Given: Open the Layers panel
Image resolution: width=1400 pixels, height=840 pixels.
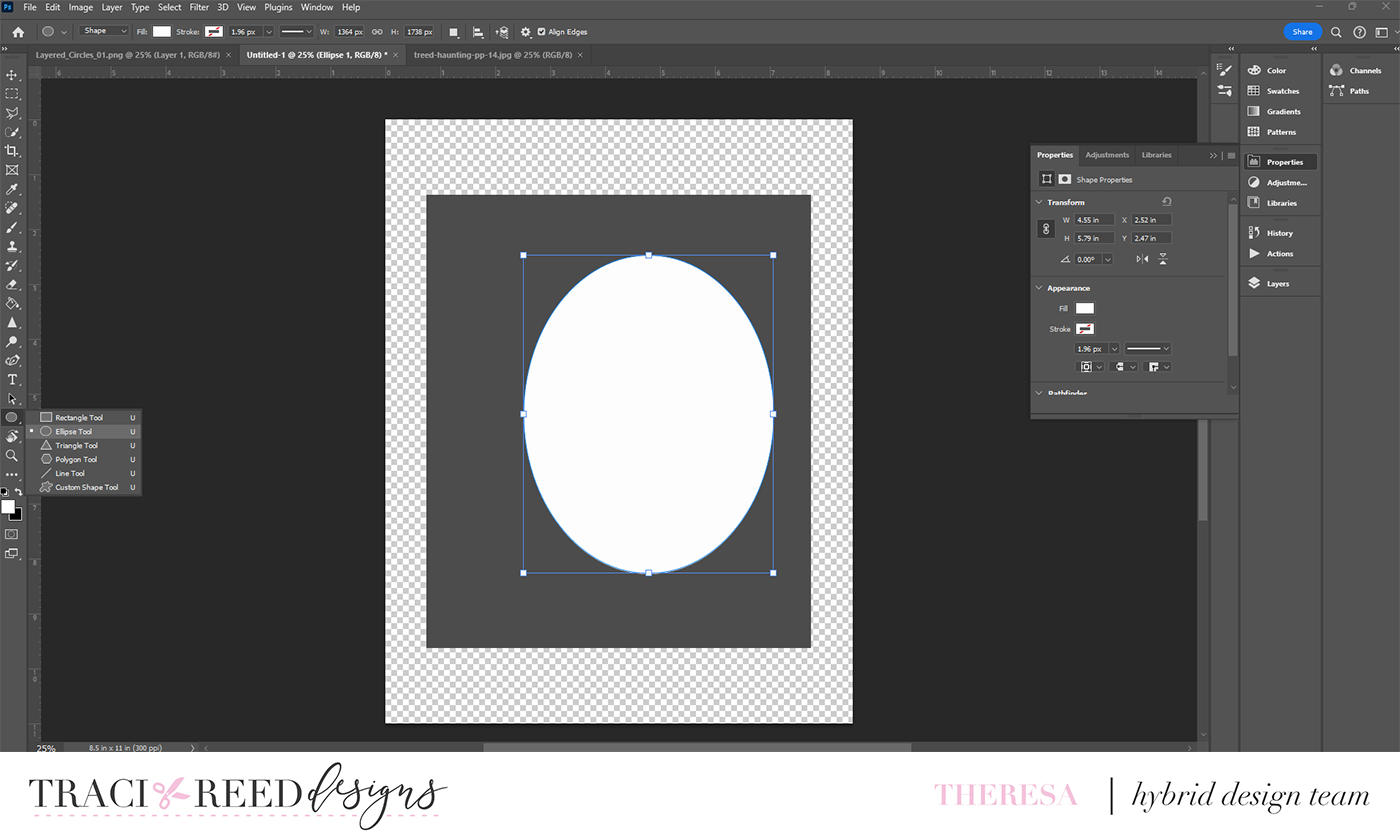Looking at the screenshot, I should (1279, 283).
